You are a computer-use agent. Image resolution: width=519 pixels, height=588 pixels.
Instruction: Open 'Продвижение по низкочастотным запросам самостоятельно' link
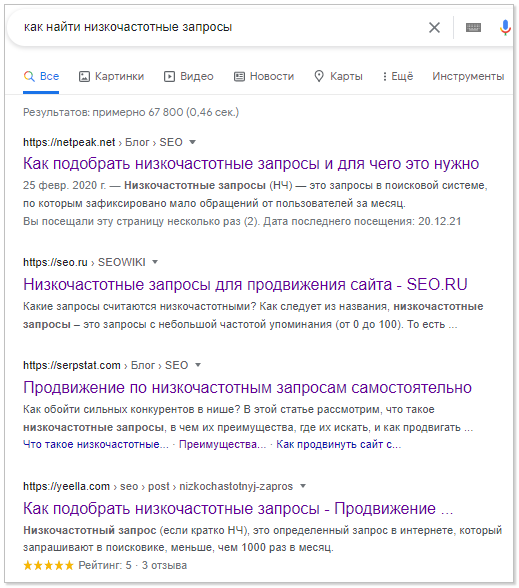(248, 388)
